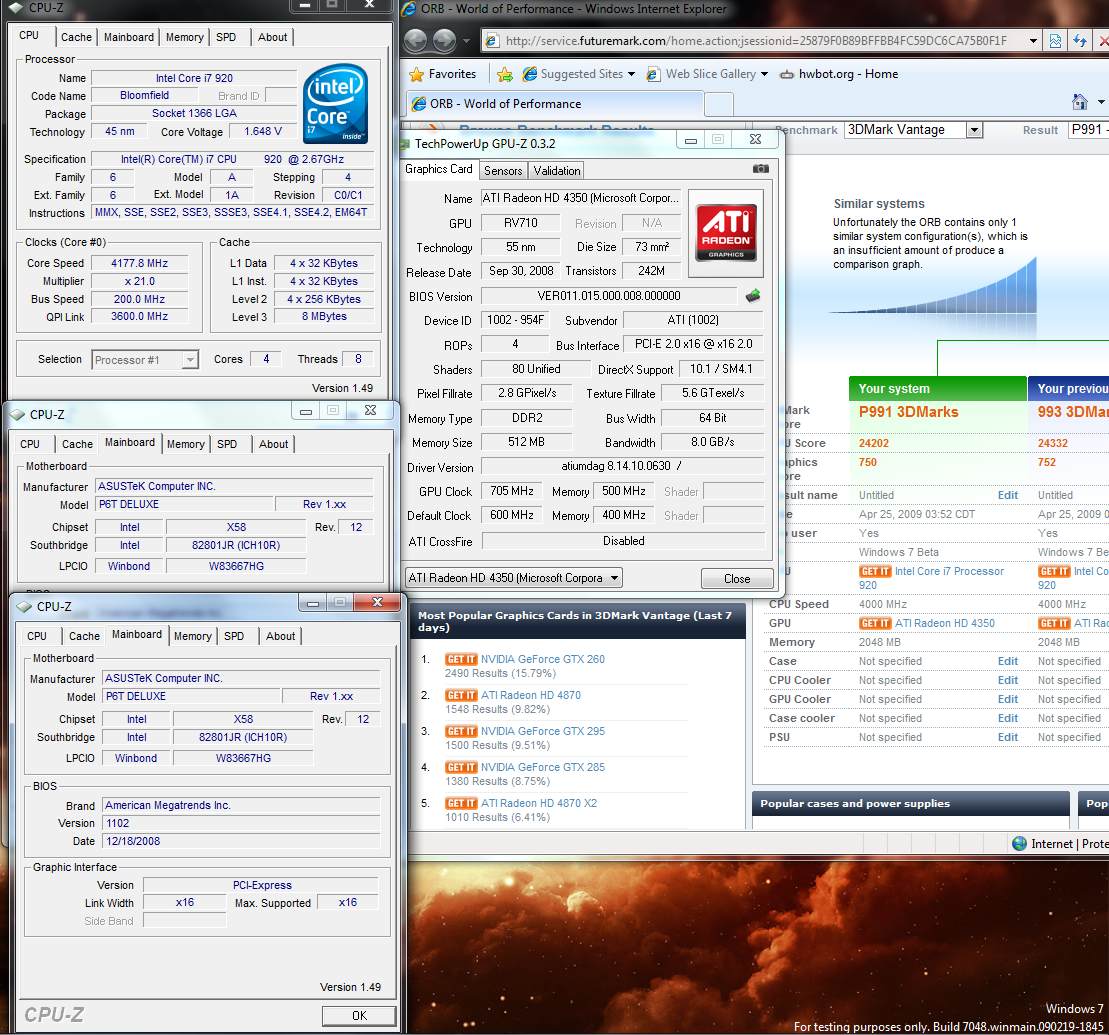Open the Processor #1 selection dropdown

pos(190,360)
